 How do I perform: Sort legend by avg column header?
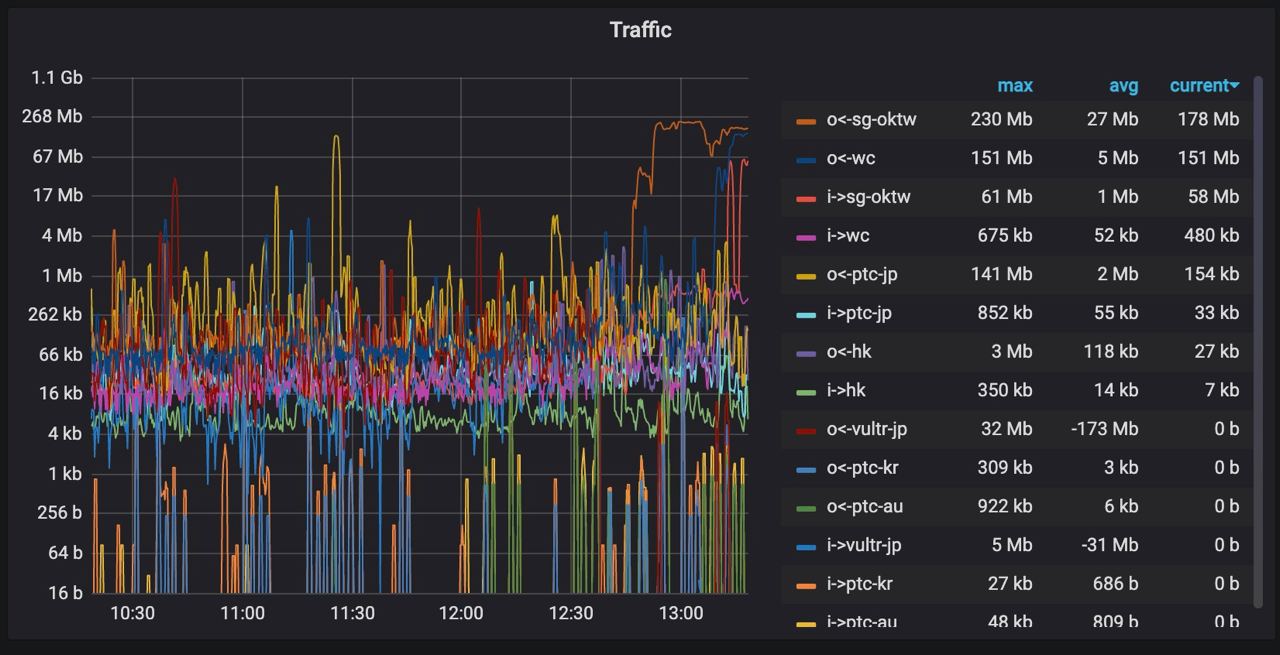tap(1123, 86)
